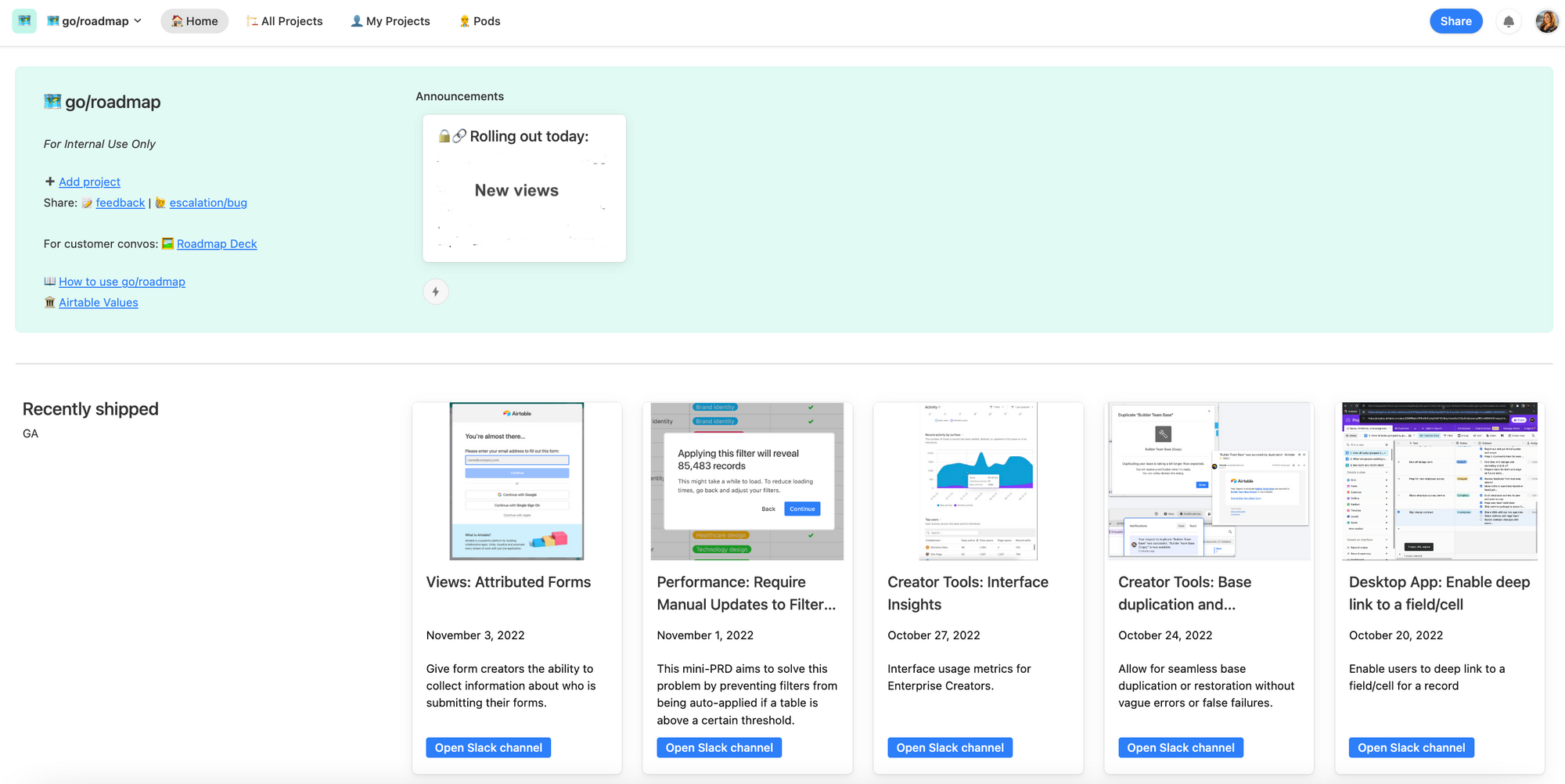Open the Airtable Values link
The image size is (1565, 784).
click(99, 303)
